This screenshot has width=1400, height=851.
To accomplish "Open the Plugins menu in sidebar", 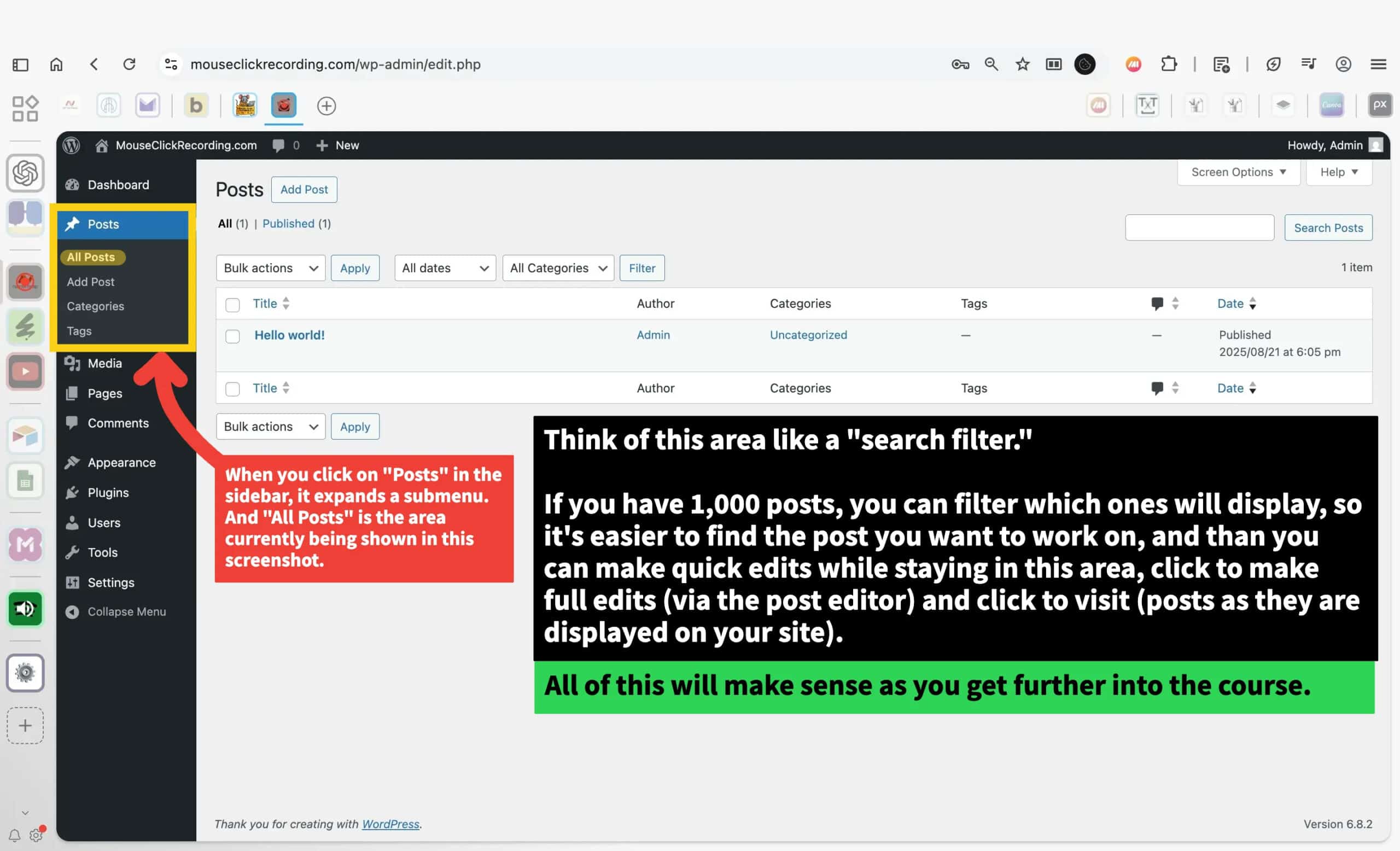I will 108,493.
